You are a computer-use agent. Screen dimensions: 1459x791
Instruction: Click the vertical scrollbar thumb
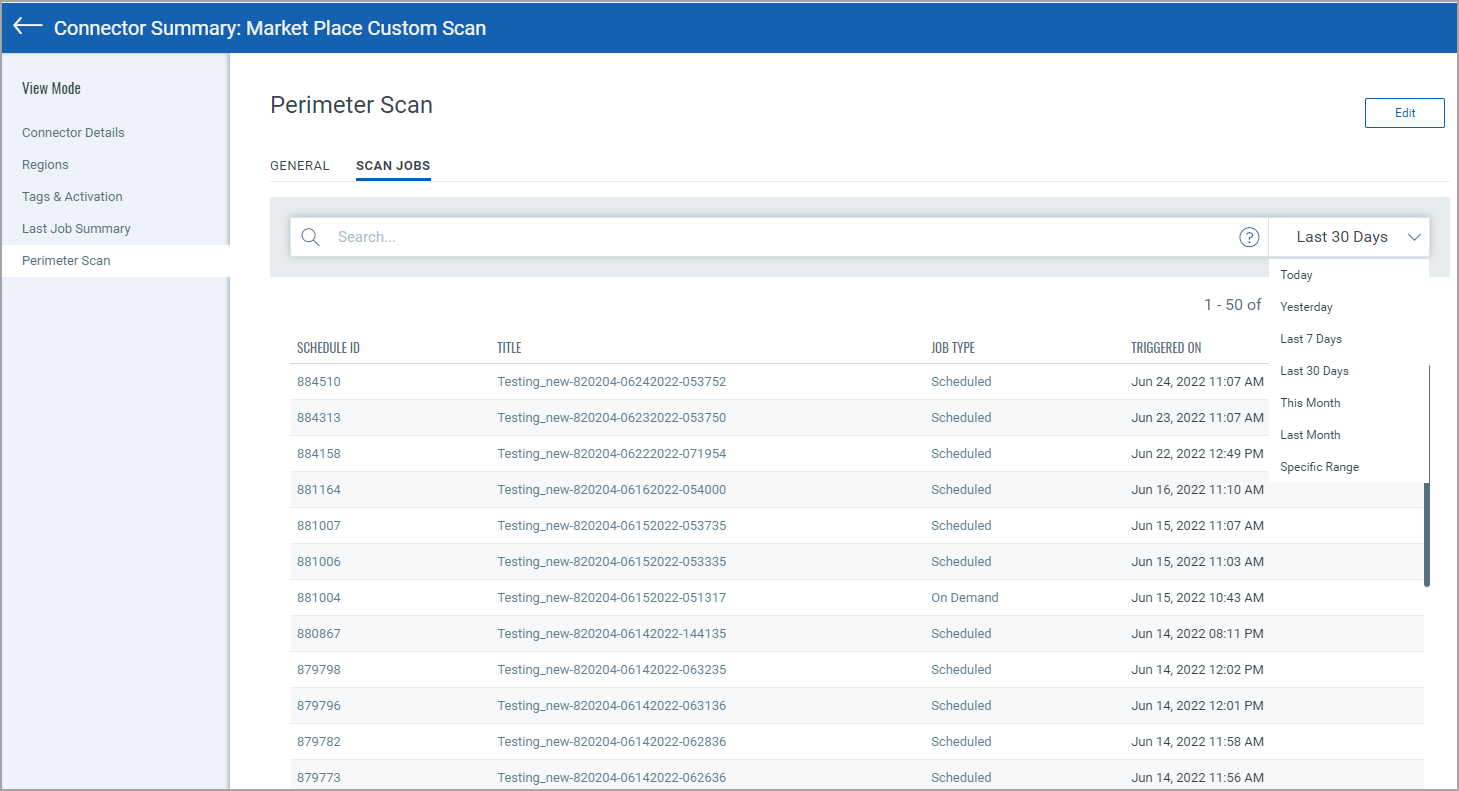1427,535
